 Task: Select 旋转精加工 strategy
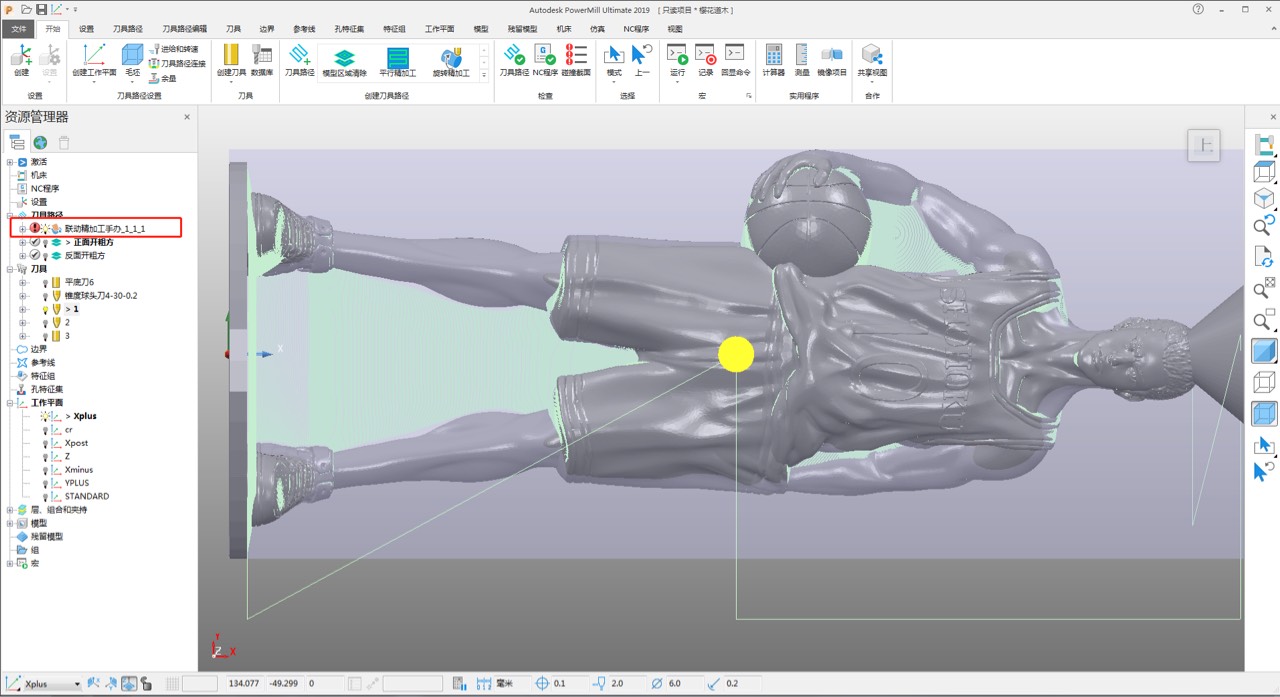(x=451, y=62)
